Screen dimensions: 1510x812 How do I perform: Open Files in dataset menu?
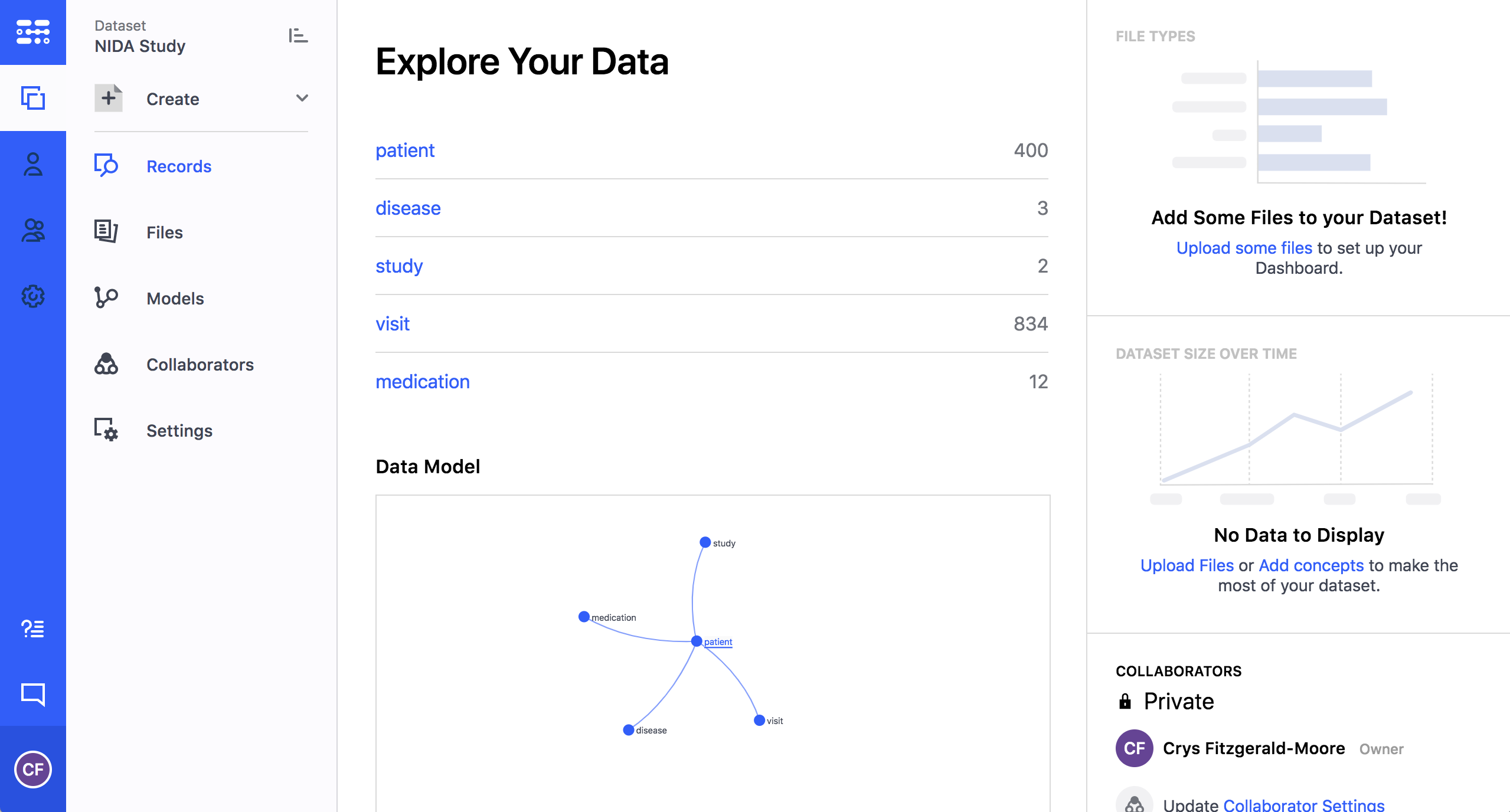(x=164, y=233)
